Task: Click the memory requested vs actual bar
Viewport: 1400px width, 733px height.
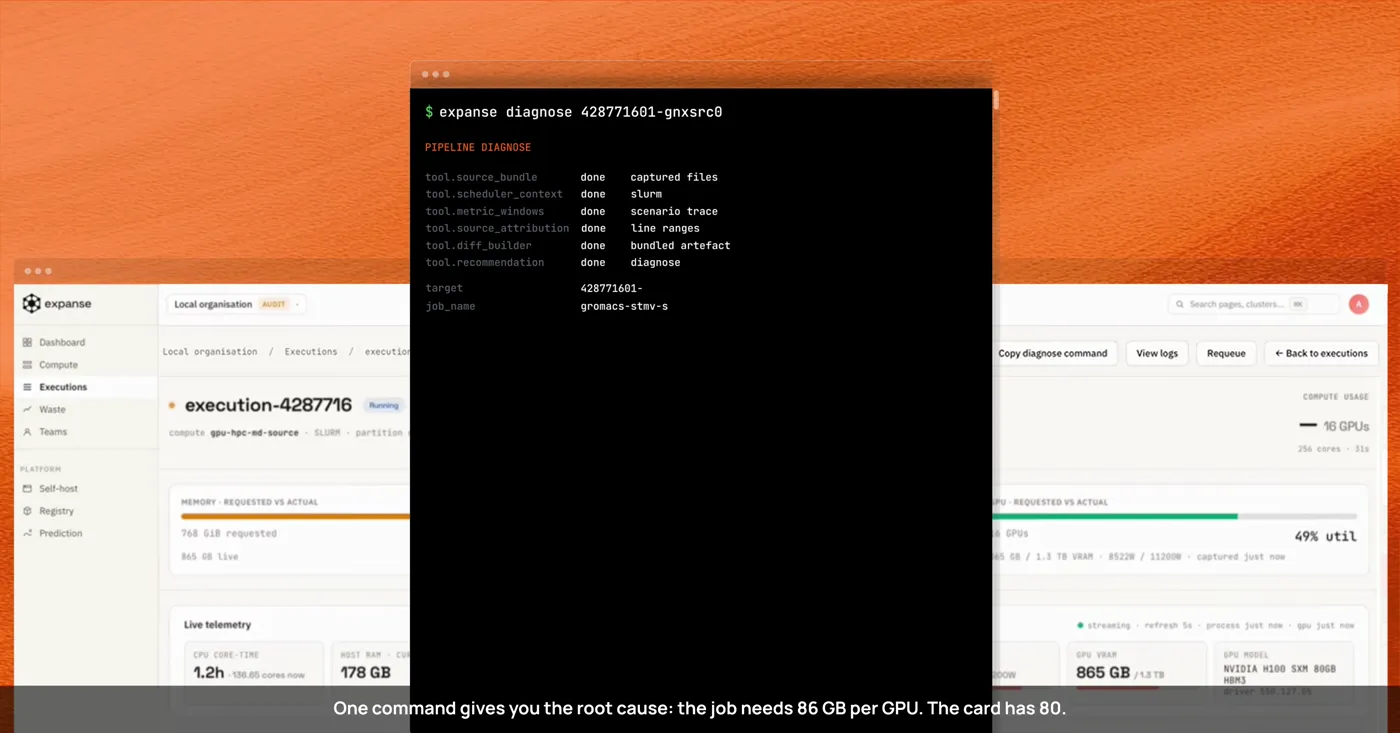Action: point(295,517)
